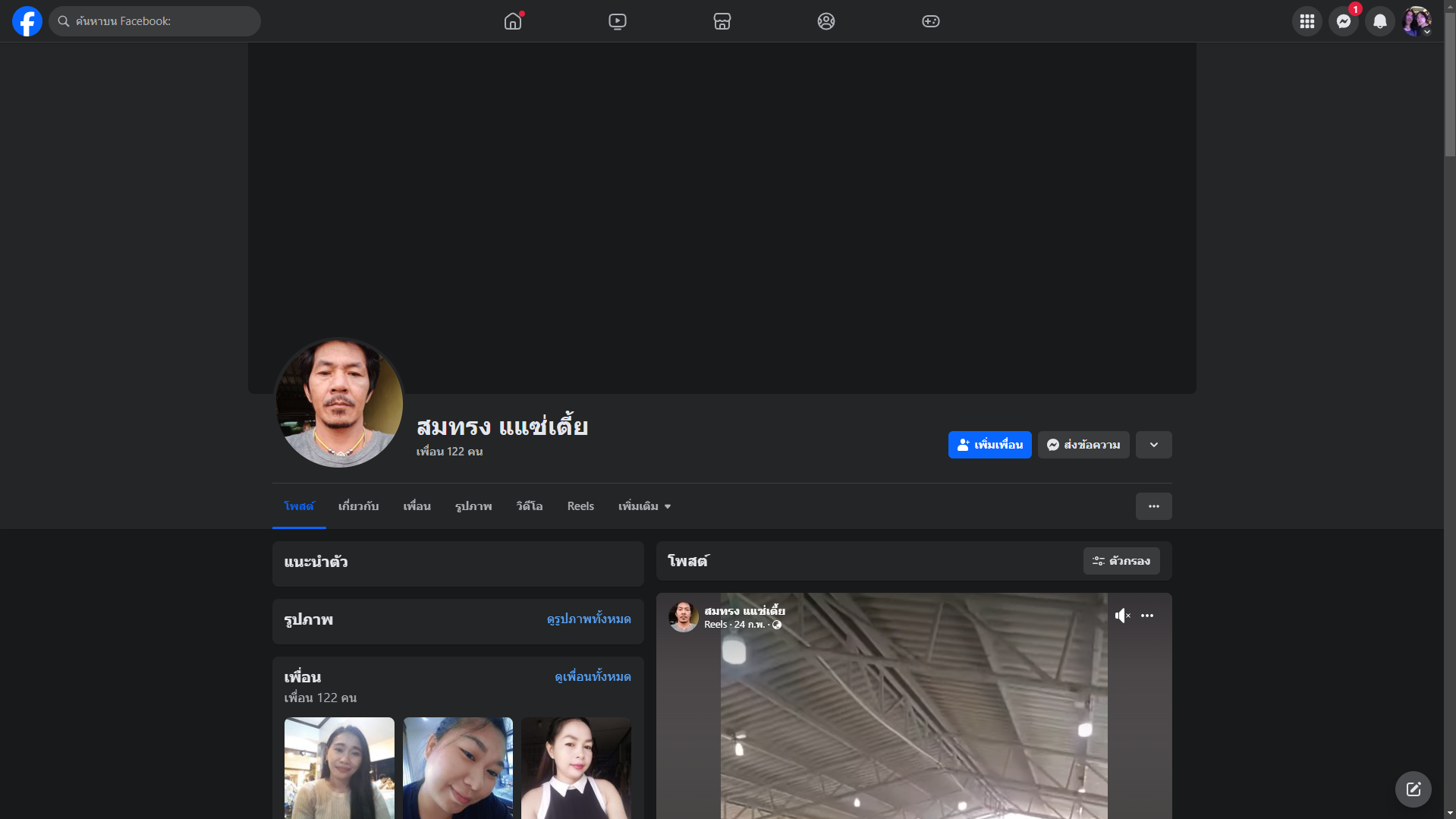
Task: Click author name สมทรง แแซ่เตี้ย on reel post
Action: 744,610
